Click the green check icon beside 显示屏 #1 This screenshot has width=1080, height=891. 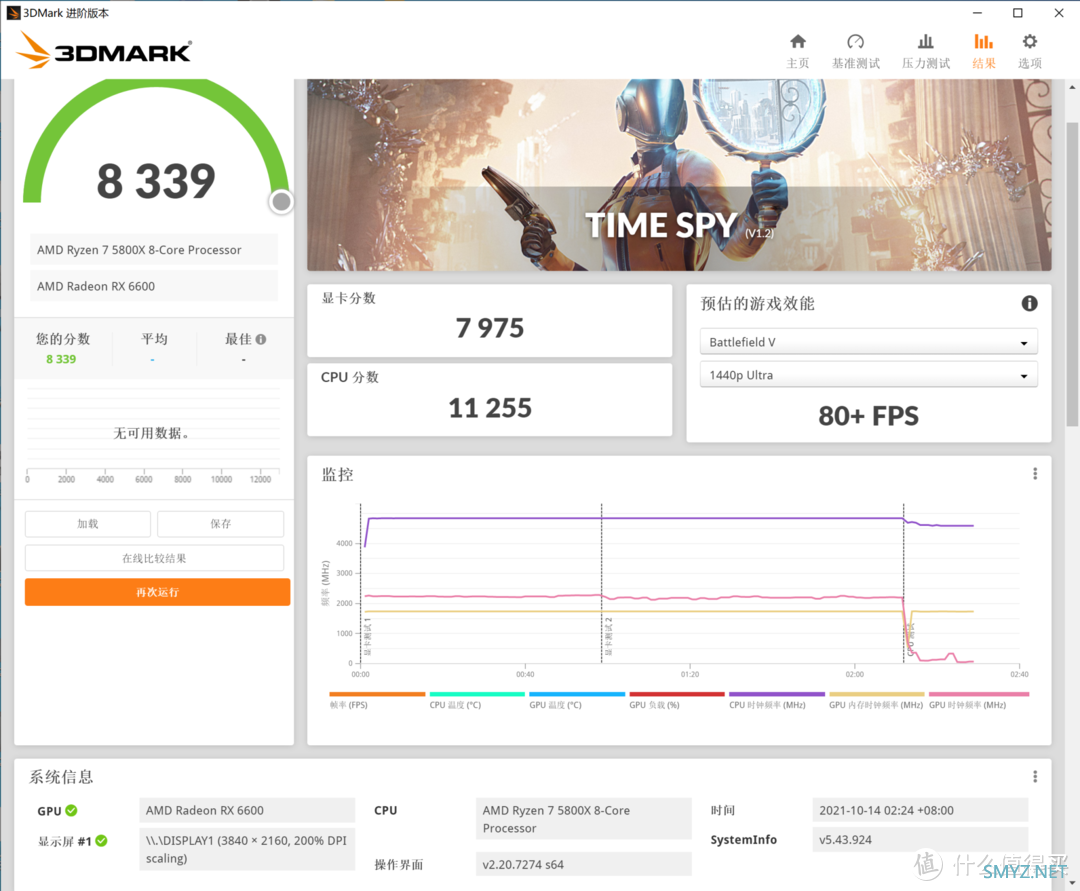pyautogui.click(x=101, y=841)
